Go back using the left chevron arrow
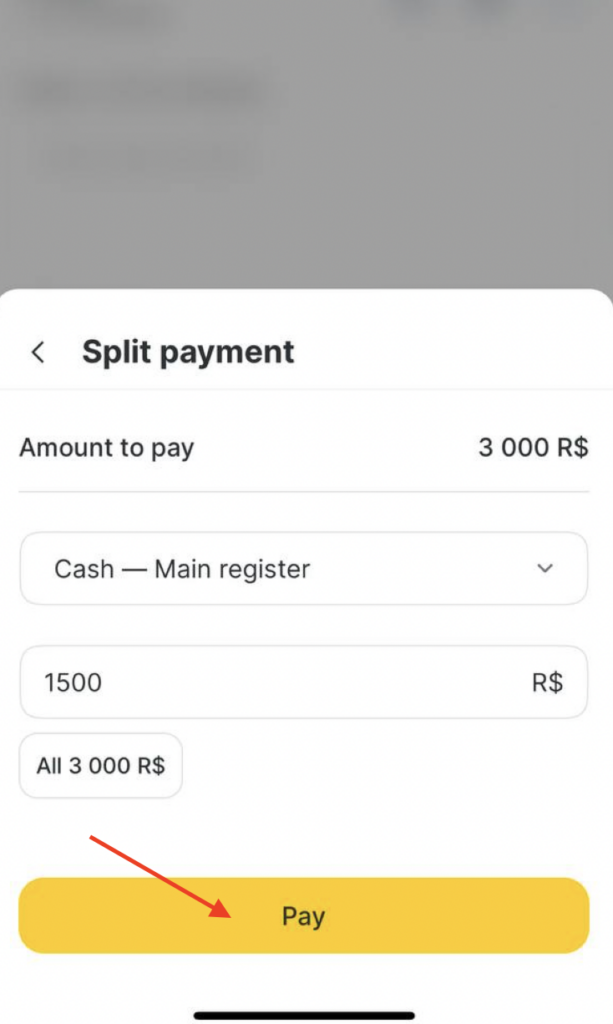The height and width of the screenshot is (1024, 613). [x=38, y=352]
